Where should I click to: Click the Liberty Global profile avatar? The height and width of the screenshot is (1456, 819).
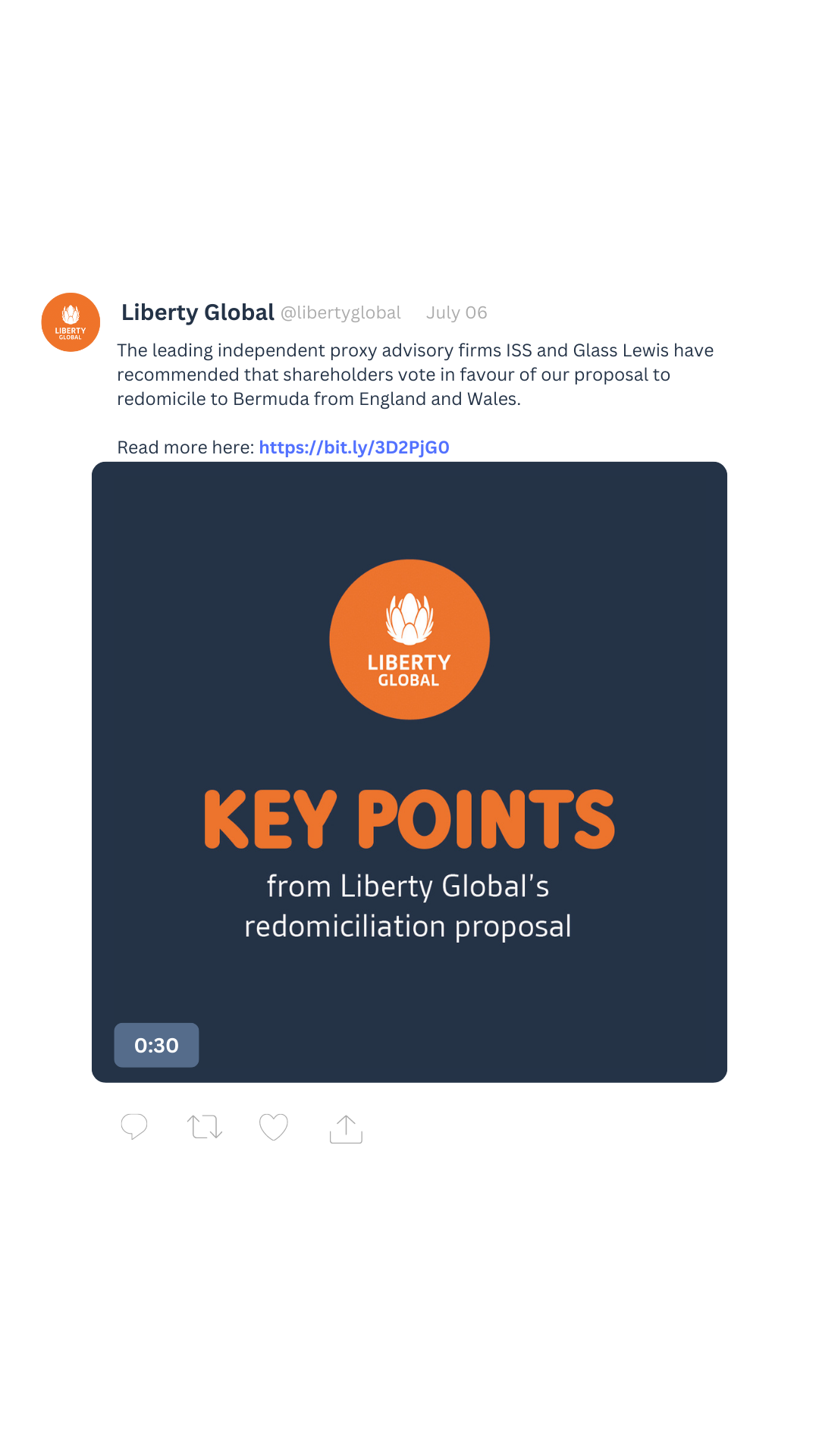(x=71, y=322)
